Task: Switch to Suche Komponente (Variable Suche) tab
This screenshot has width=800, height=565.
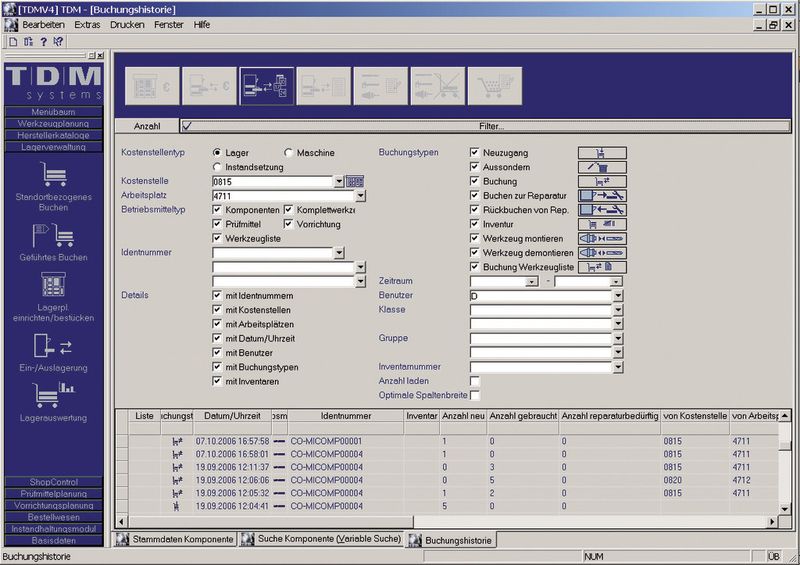Action: click(x=321, y=539)
